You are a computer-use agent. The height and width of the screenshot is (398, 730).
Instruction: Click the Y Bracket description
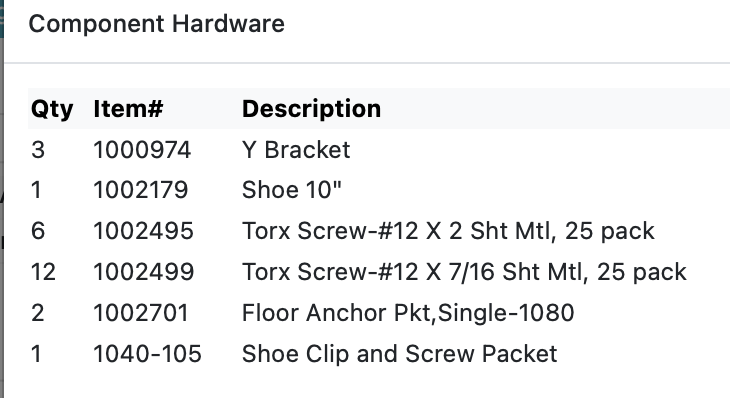click(296, 150)
